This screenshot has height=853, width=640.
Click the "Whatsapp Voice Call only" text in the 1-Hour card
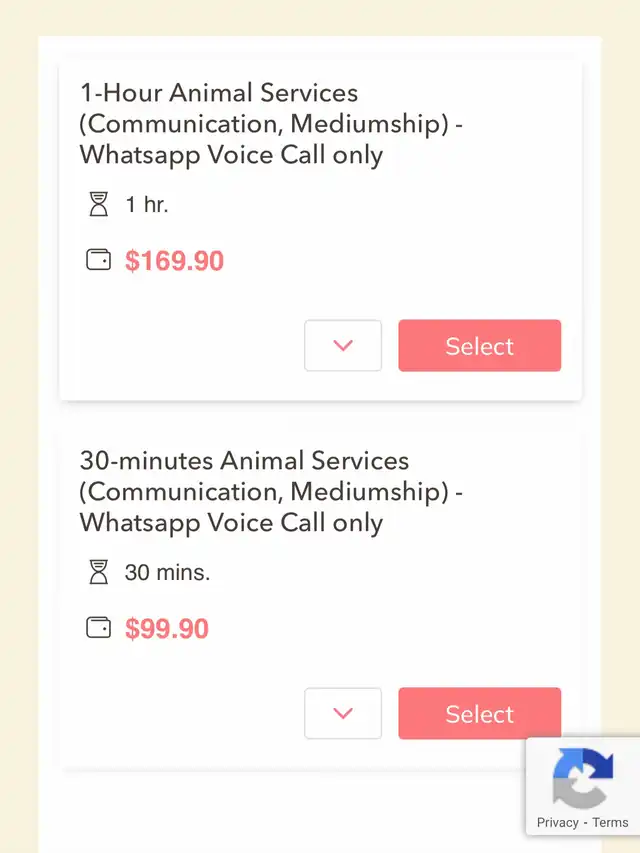(231, 156)
